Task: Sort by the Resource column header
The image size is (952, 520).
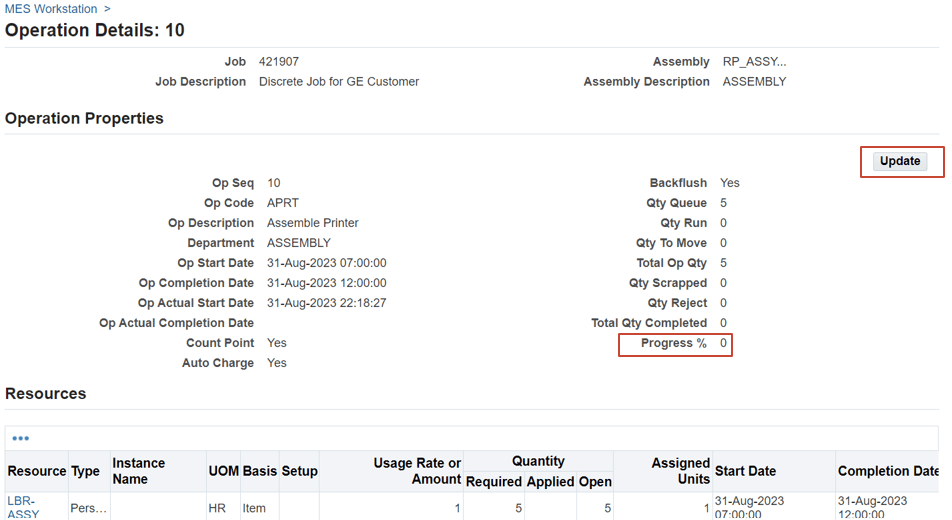Action: point(36,471)
